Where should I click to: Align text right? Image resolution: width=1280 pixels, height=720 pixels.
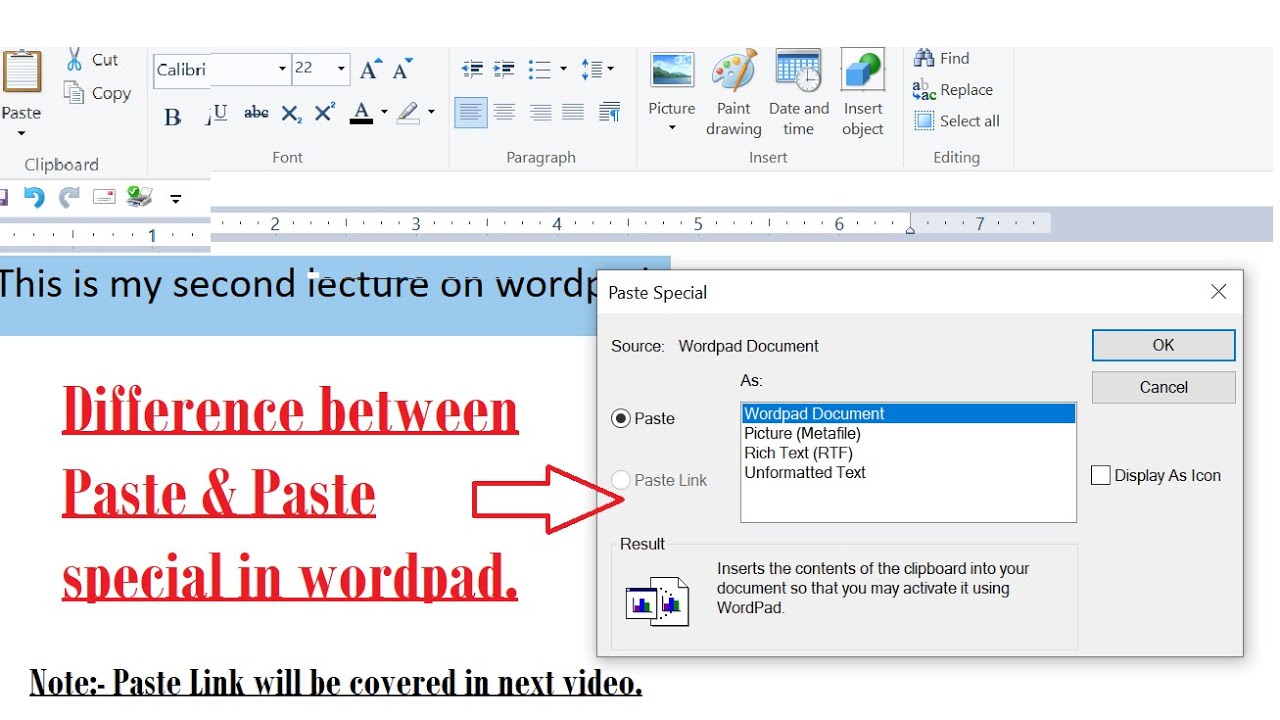[x=540, y=112]
